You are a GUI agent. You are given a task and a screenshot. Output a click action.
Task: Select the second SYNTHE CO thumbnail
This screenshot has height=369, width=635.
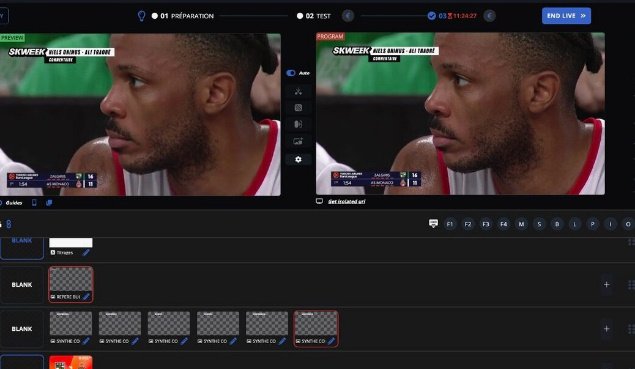(x=120, y=324)
